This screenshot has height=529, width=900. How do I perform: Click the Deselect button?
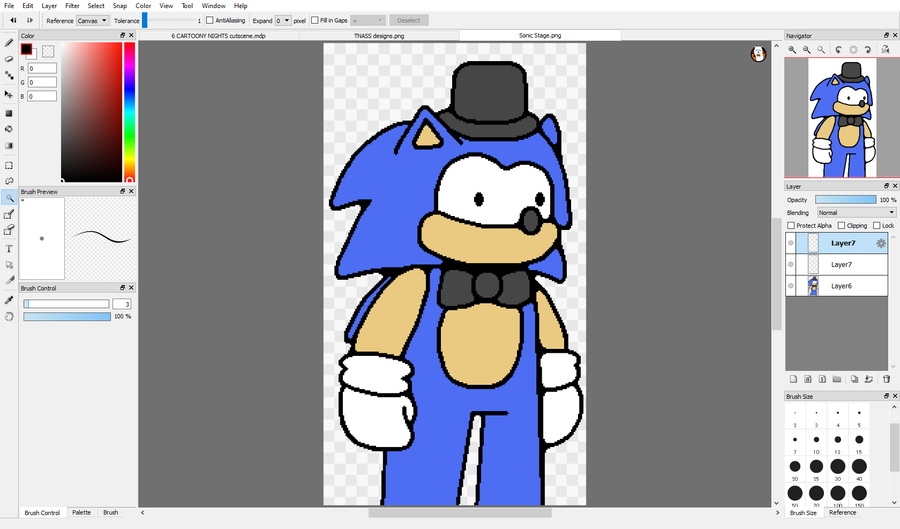point(409,21)
